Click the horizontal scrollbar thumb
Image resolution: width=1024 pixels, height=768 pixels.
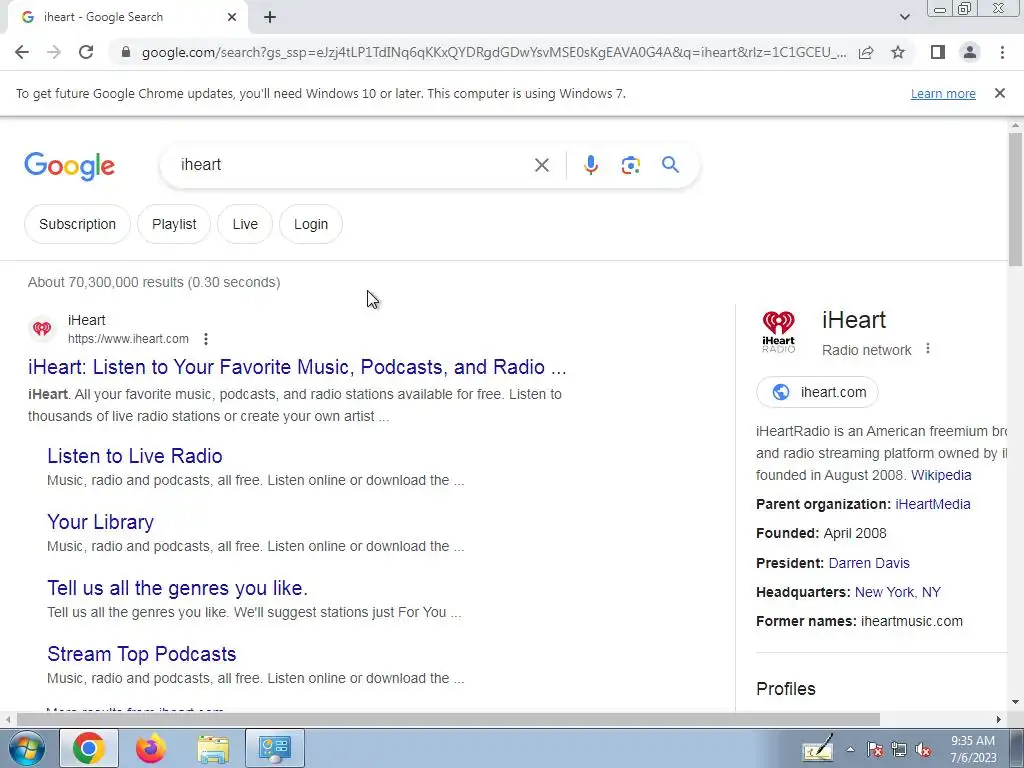(448, 719)
